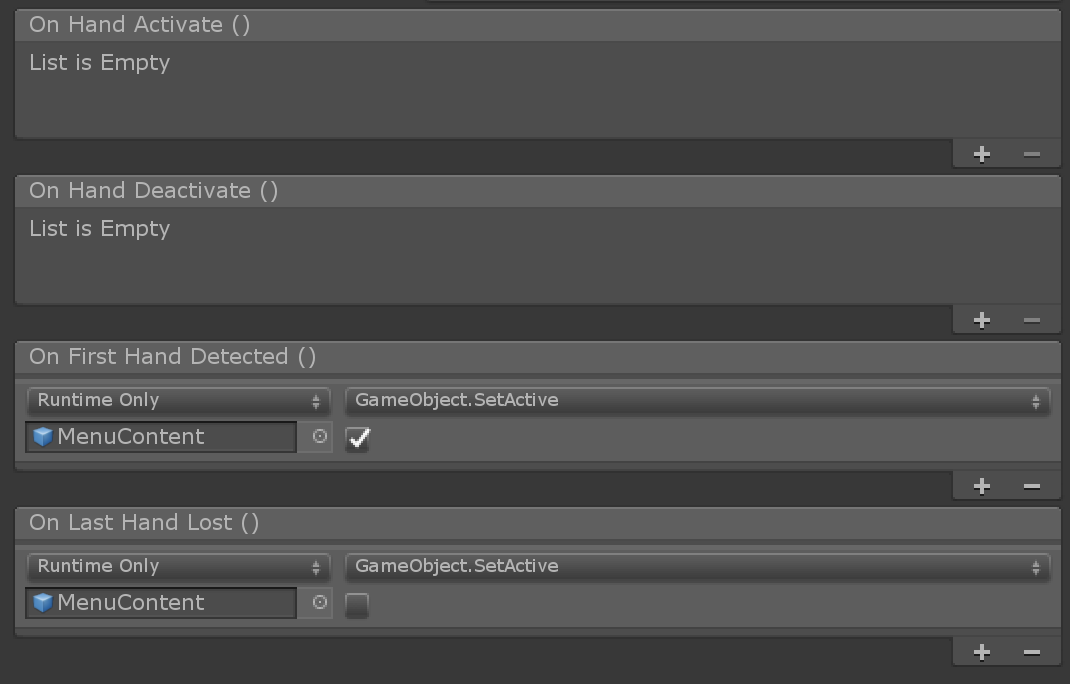The image size is (1070, 684).
Task: Click the plus icon under On Hand Activate
Action: click(981, 154)
